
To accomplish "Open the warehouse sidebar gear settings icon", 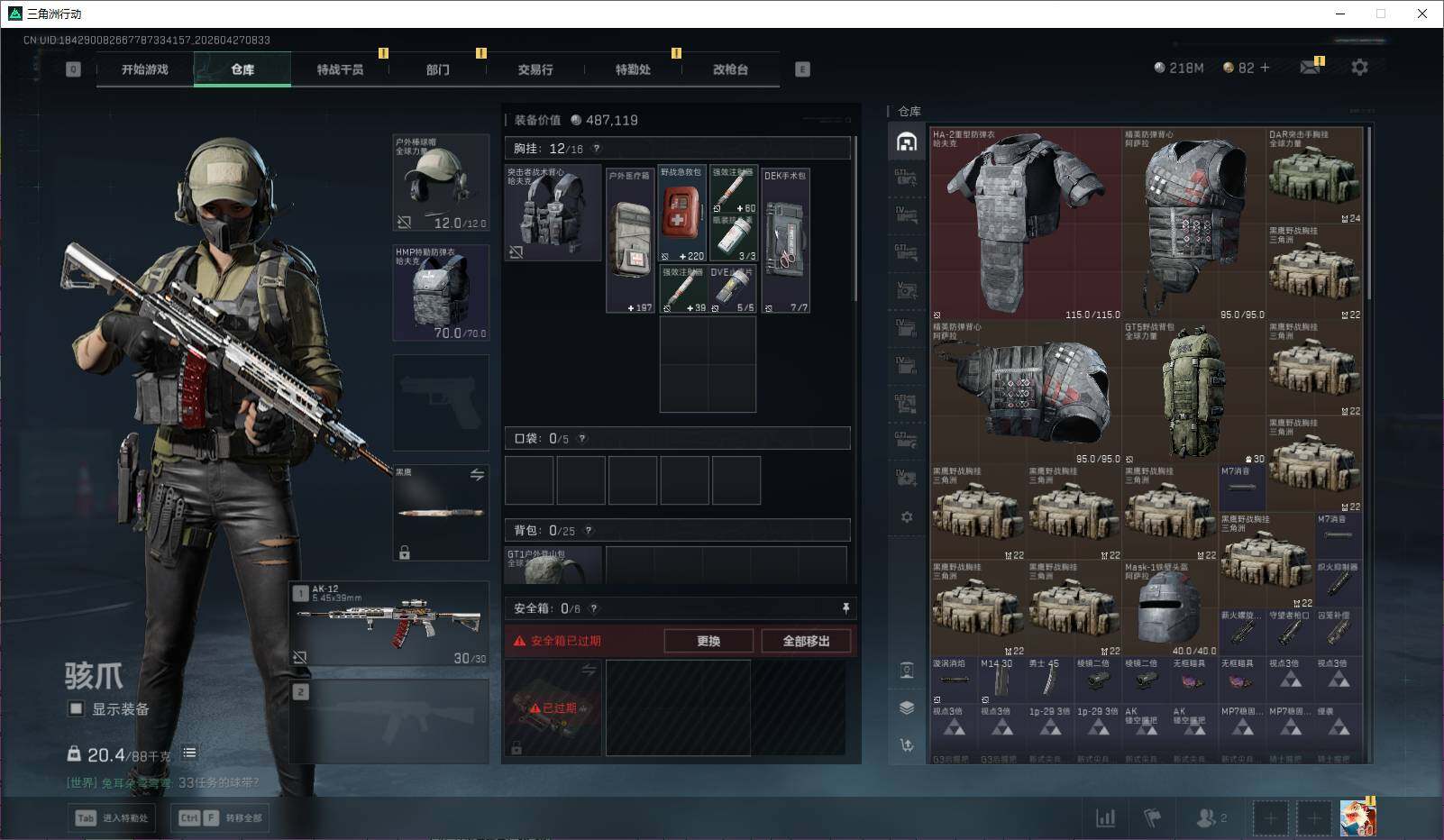I will (907, 517).
